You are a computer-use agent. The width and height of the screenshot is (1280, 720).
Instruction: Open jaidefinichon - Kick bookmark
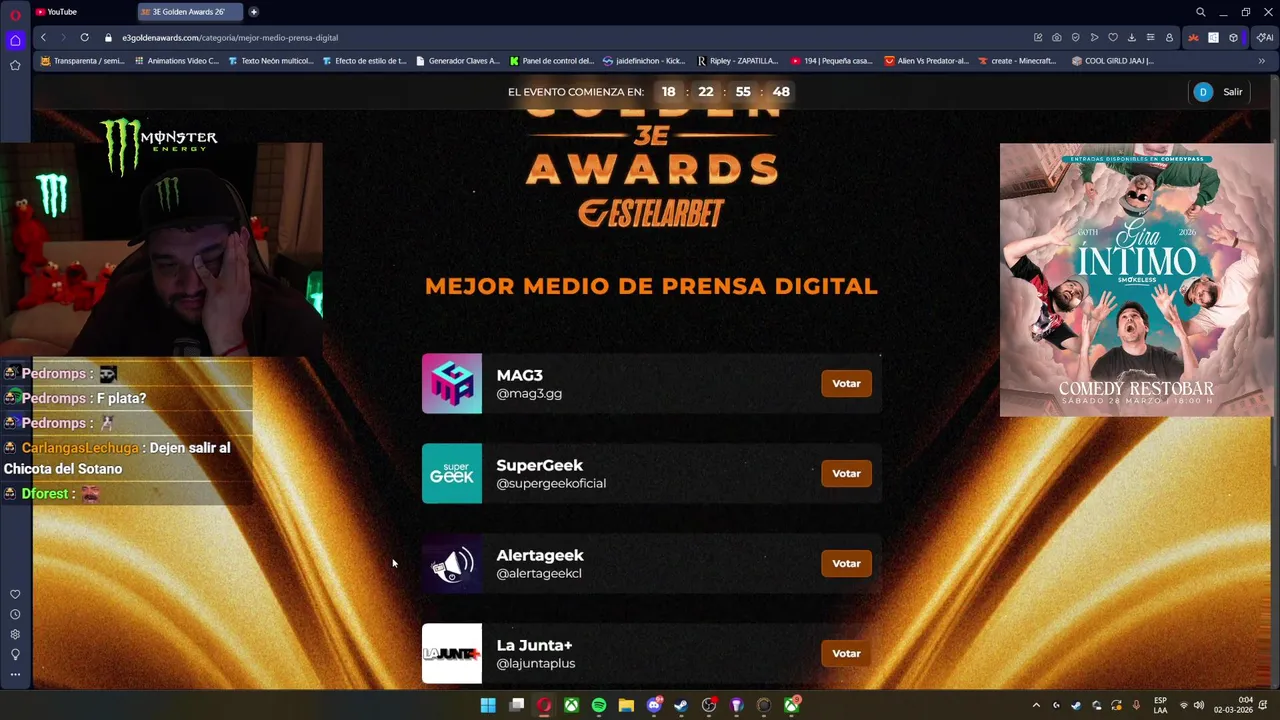click(x=644, y=61)
